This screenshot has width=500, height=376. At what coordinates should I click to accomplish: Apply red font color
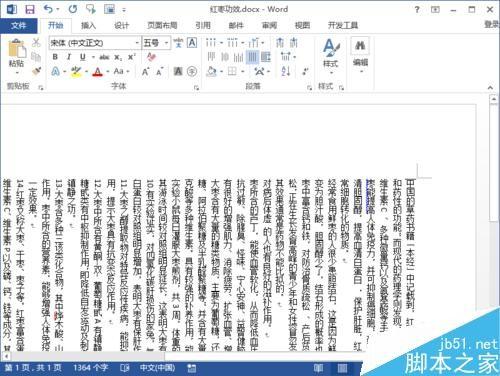click(x=97, y=71)
